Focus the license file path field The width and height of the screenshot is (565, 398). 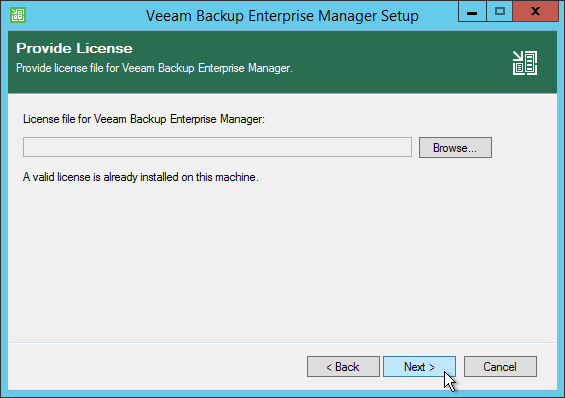pos(217,147)
